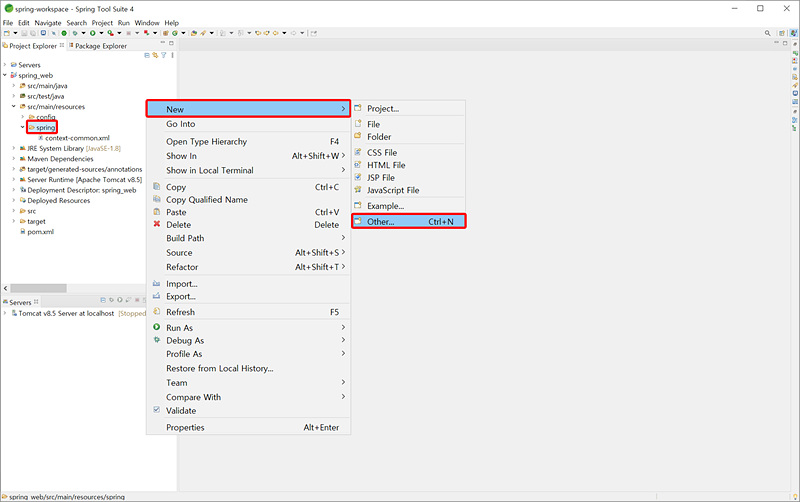Click the Relaunch red-green toolbar icon
800x502 pixels.
click(x=146, y=33)
